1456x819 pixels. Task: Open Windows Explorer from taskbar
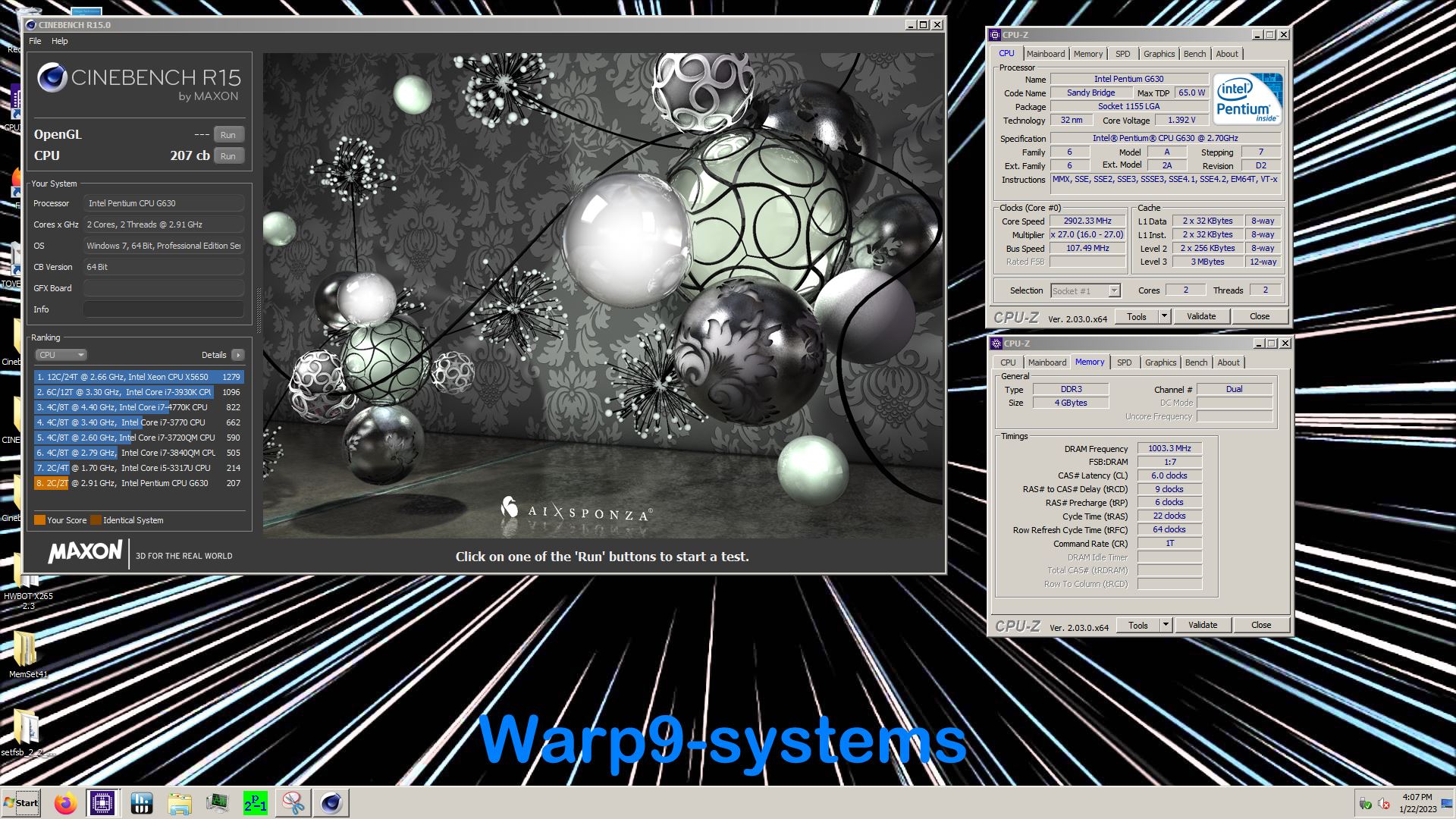[x=180, y=803]
